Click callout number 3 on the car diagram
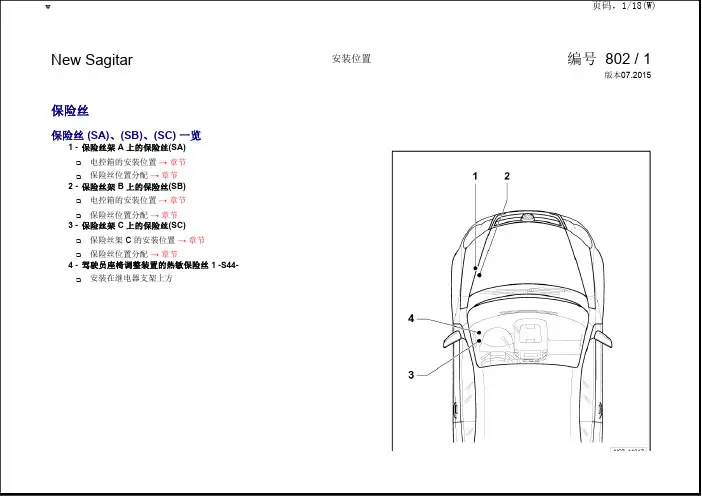Screen dimensions: 702x496 410,374
